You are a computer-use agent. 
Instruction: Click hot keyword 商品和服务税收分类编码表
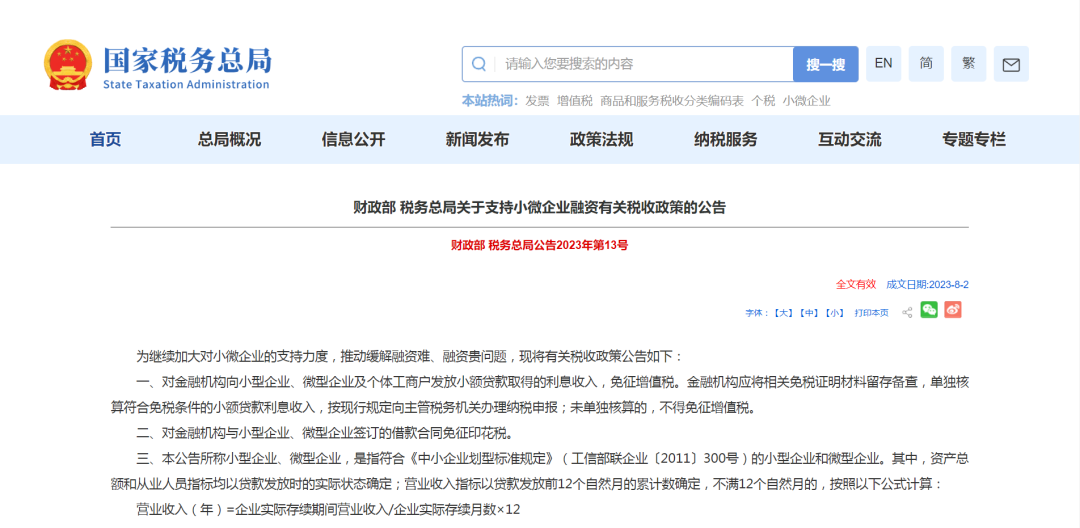(x=672, y=101)
